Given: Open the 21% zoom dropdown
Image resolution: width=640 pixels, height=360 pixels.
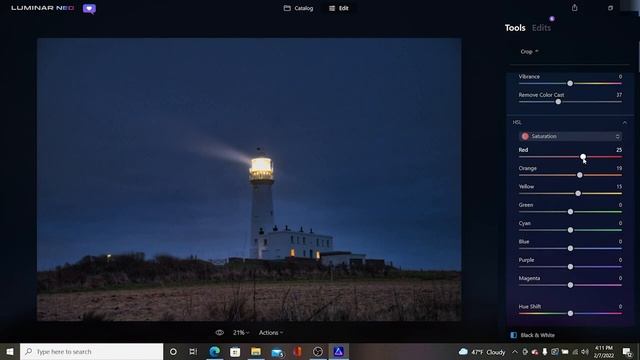Looking at the screenshot, I should pyautogui.click(x=241, y=333).
